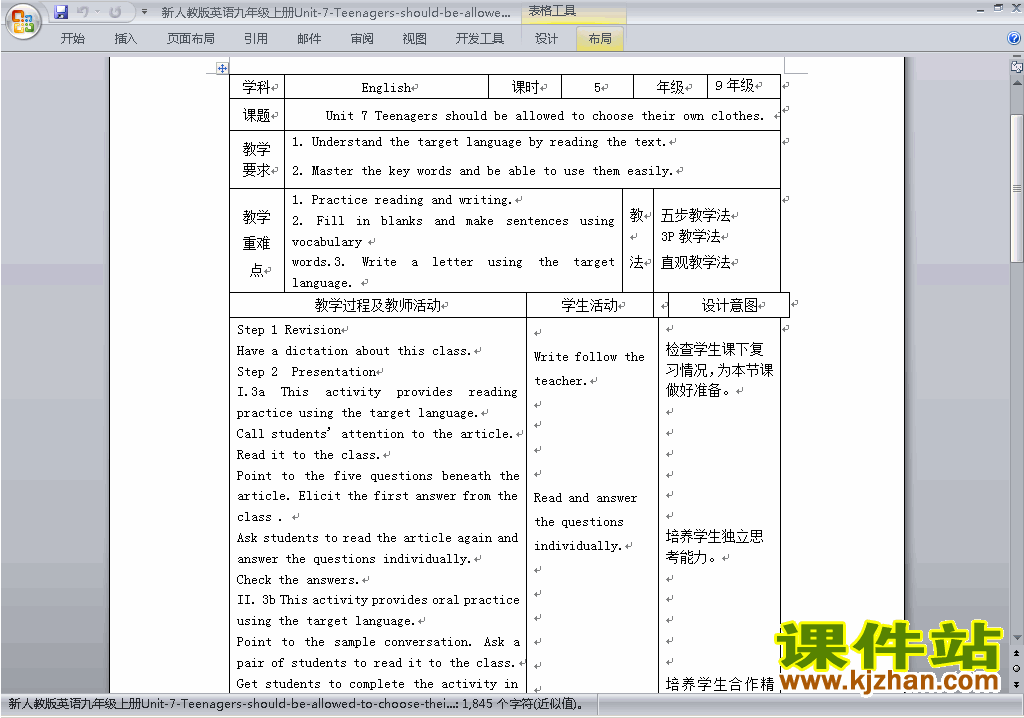Click '检查学生课下复' design intent text
1024x718 pixels.
coord(714,349)
